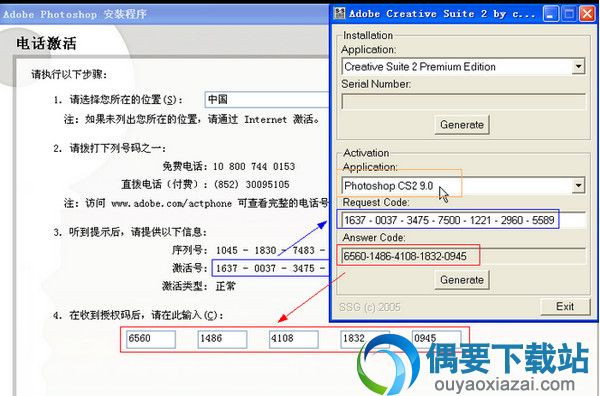Image resolution: width=600 pixels, height=396 pixels.
Task: Select the Photoshop CS2 9.0 combo box
Action: pos(463,186)
